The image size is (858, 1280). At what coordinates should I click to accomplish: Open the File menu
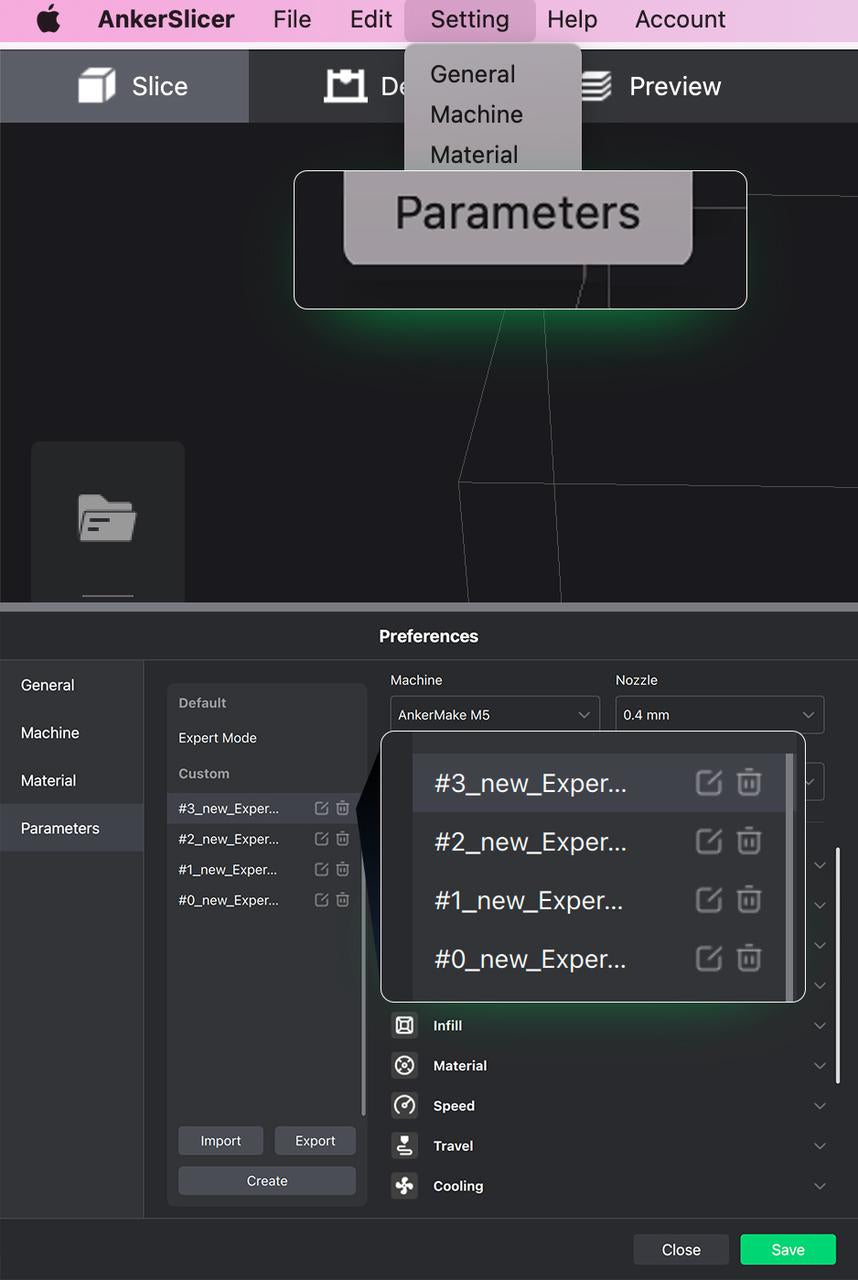(292, 19)
